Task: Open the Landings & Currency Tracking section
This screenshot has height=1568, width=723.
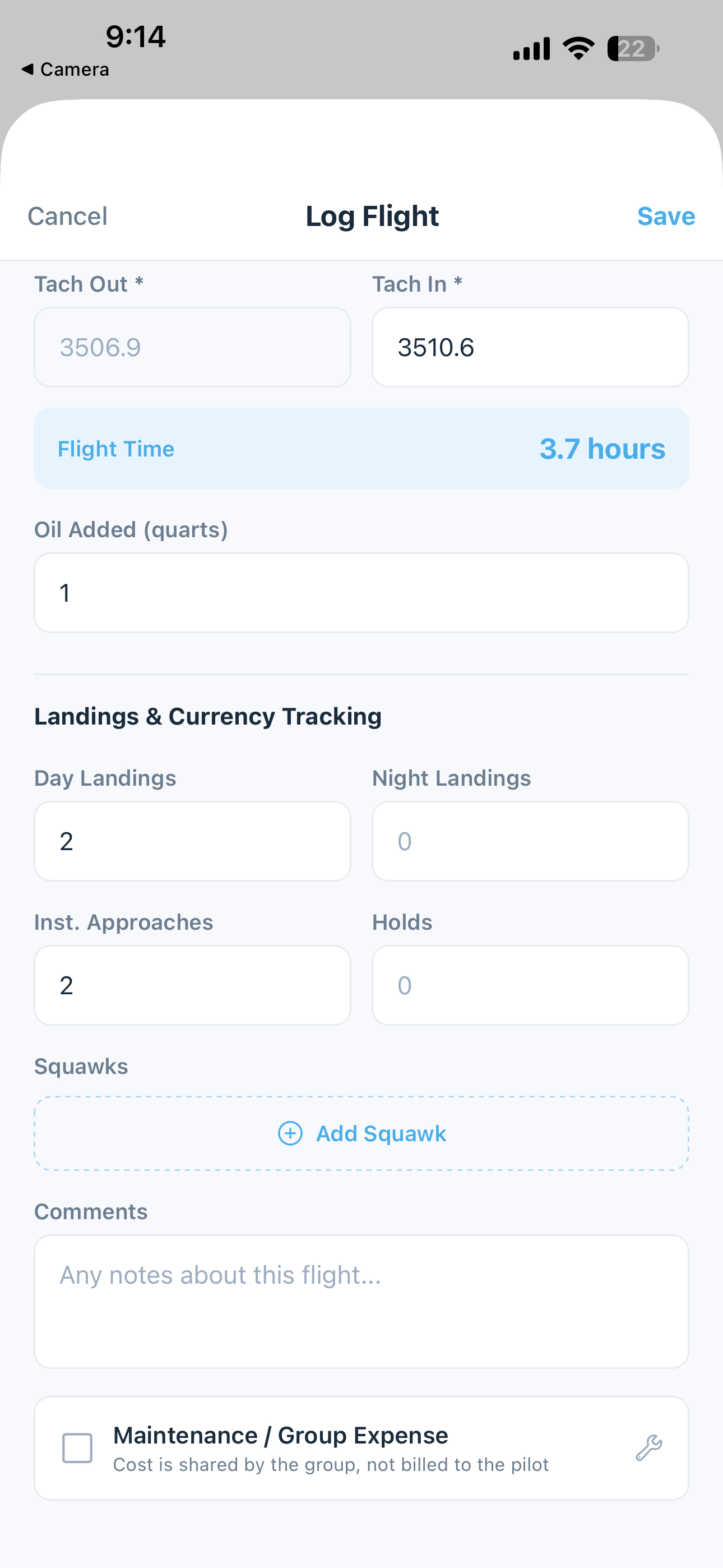Action: [207, 715]
